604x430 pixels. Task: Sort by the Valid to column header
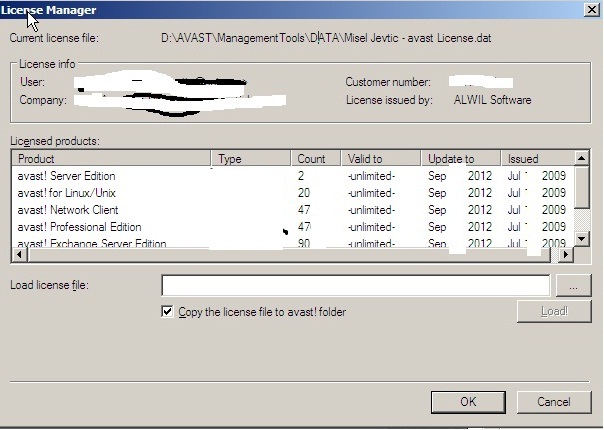coord(381,158)
